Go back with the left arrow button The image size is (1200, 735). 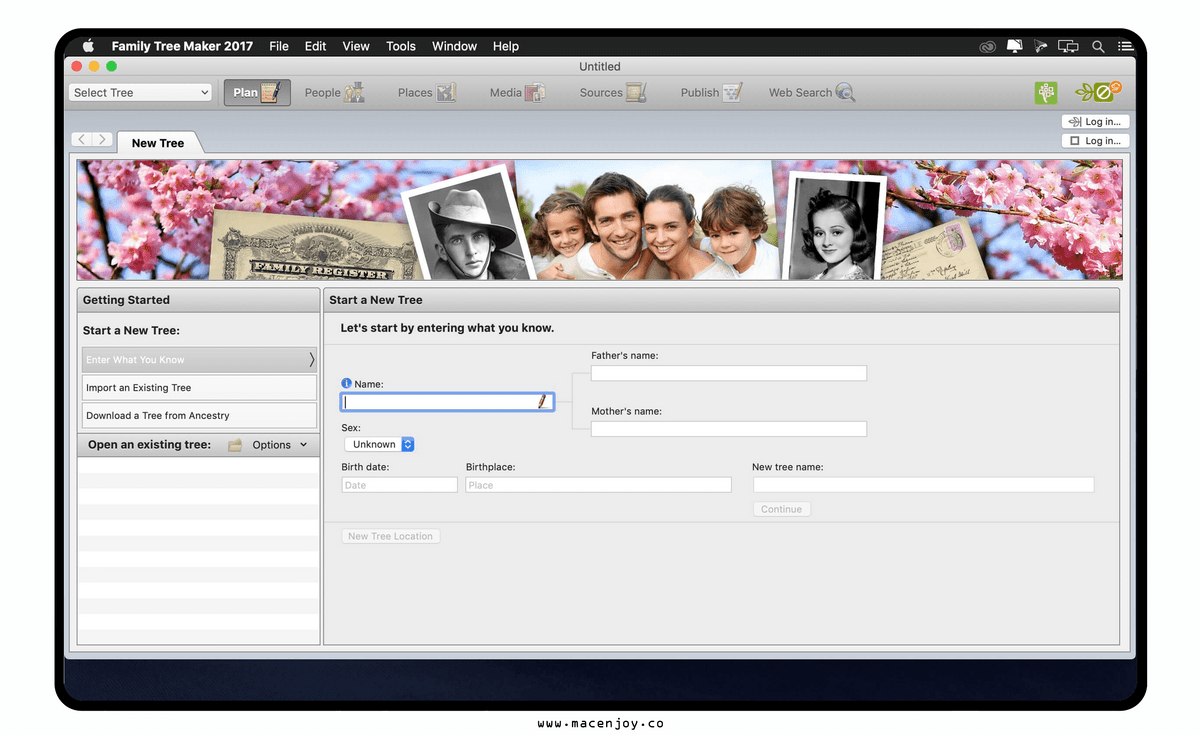tap(81, 140)
